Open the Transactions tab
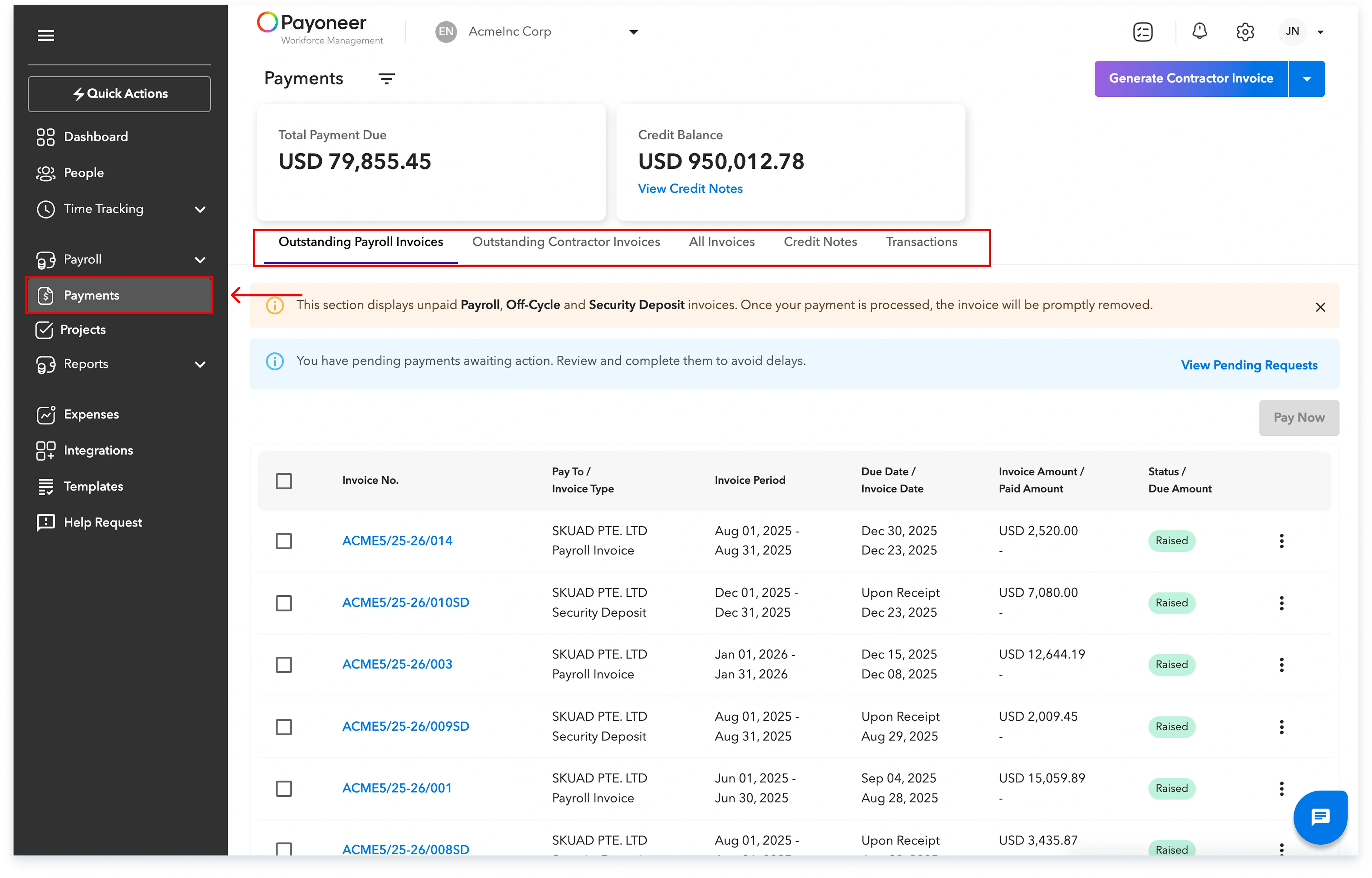Image resolution: width=1372 pixels, height=878 pixels. click(x=921, y=242)
